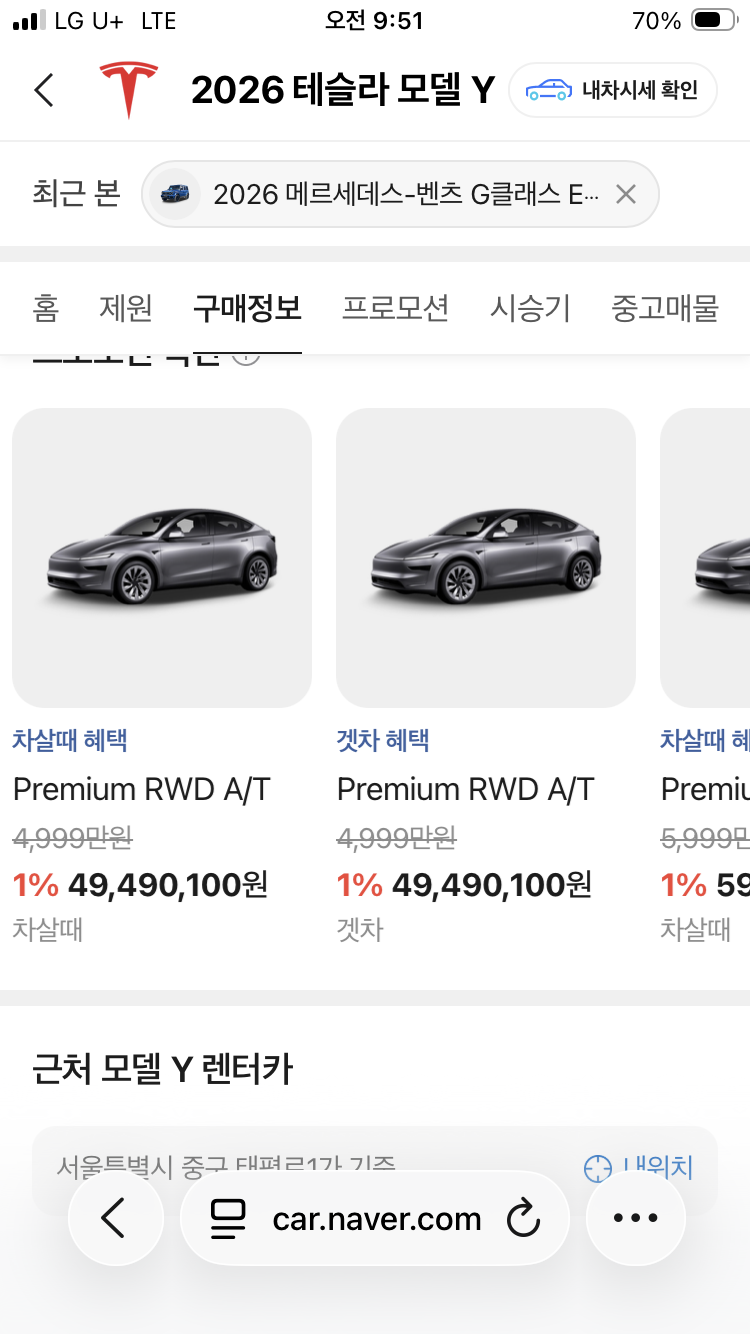Open 내차시세 확인 car price check
The width and height of the screenshot is (750, 1334).
pos(613,90)
